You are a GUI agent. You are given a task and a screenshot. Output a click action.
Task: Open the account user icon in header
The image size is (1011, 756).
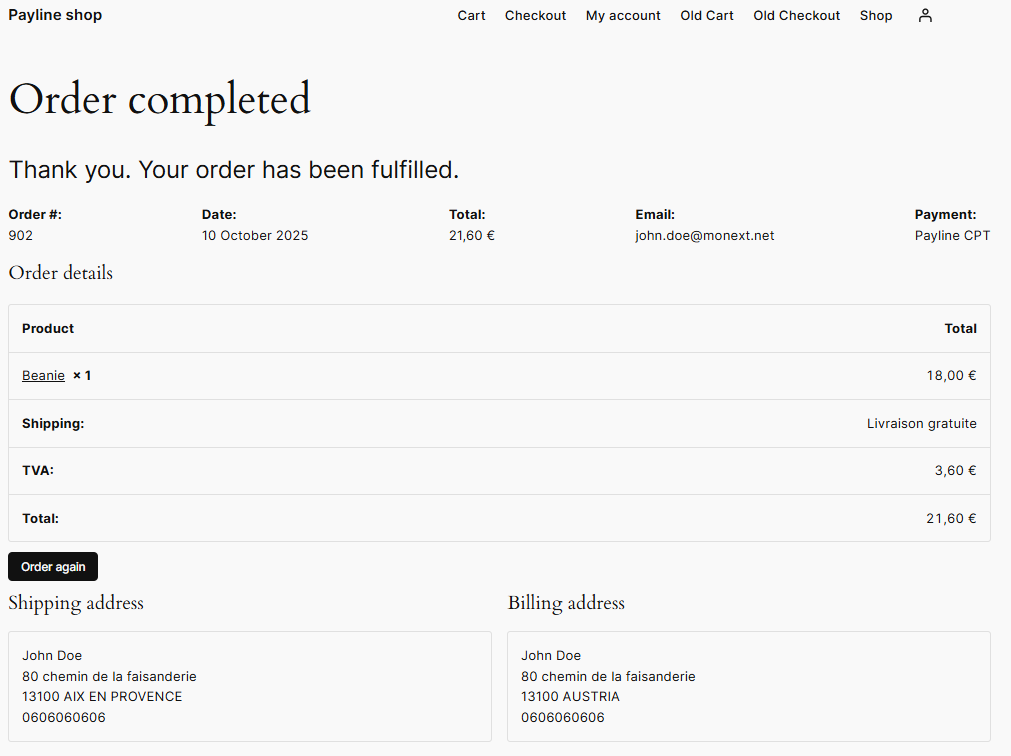pyautogui.click(x=925, y=15)
